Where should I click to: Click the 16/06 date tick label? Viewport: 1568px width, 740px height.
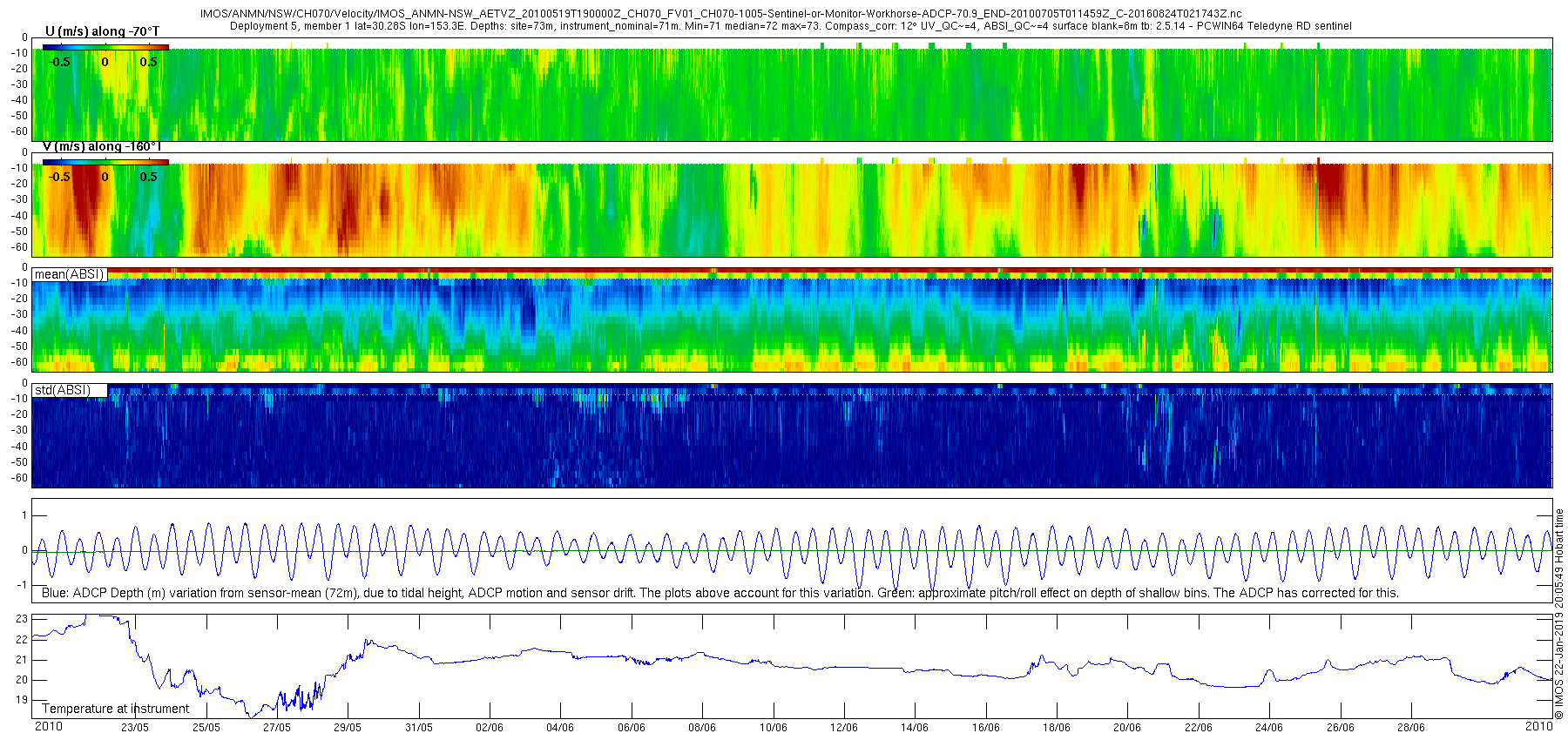coord(985,727)
